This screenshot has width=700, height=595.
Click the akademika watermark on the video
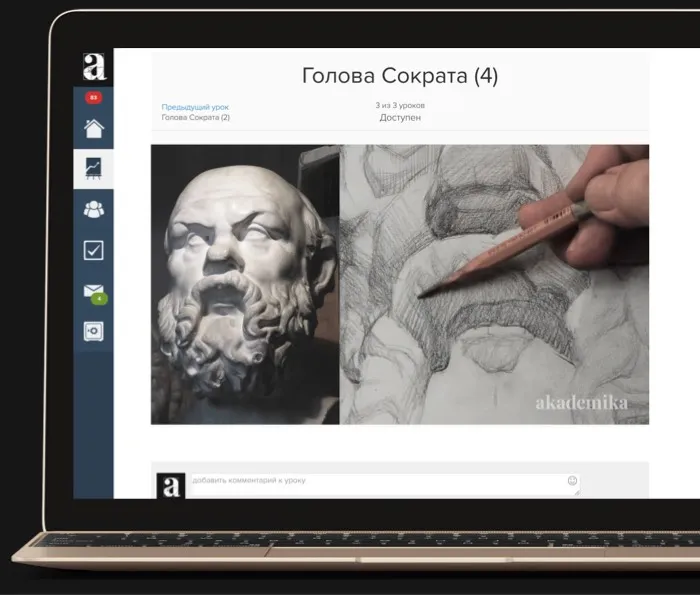coord(581,403)
